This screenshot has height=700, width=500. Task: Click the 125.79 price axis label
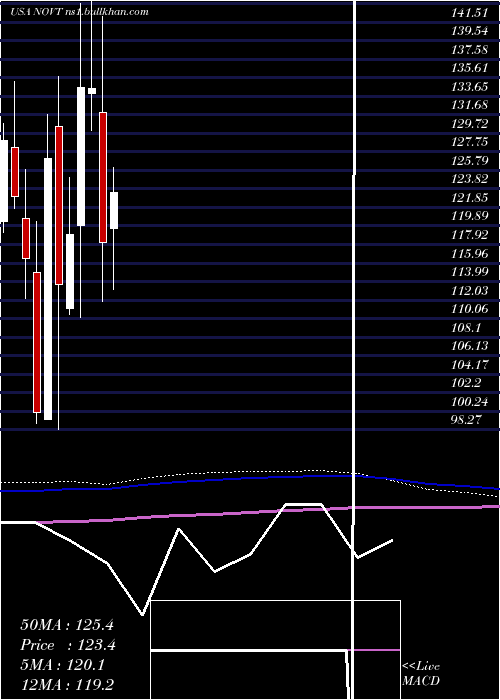pos(470,161)
